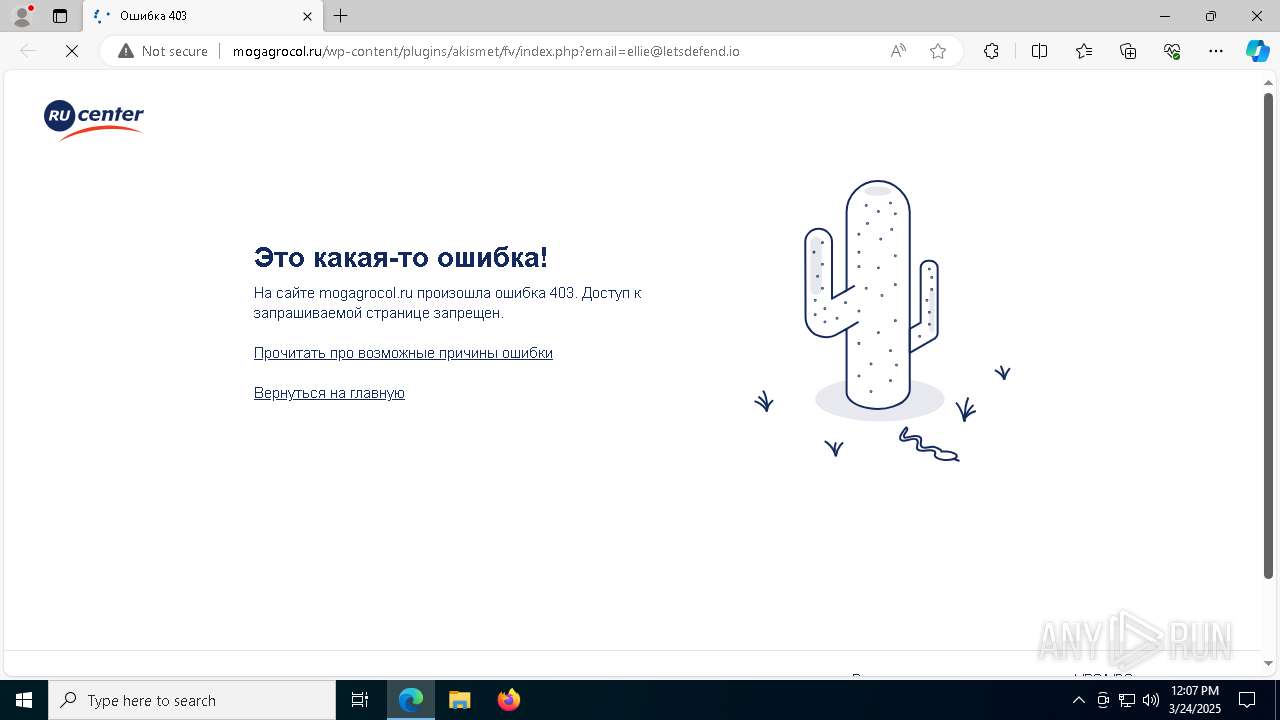Open the browser profile icon
The height and width of the screenshot is (720, 1280).
tap(22, 16)
